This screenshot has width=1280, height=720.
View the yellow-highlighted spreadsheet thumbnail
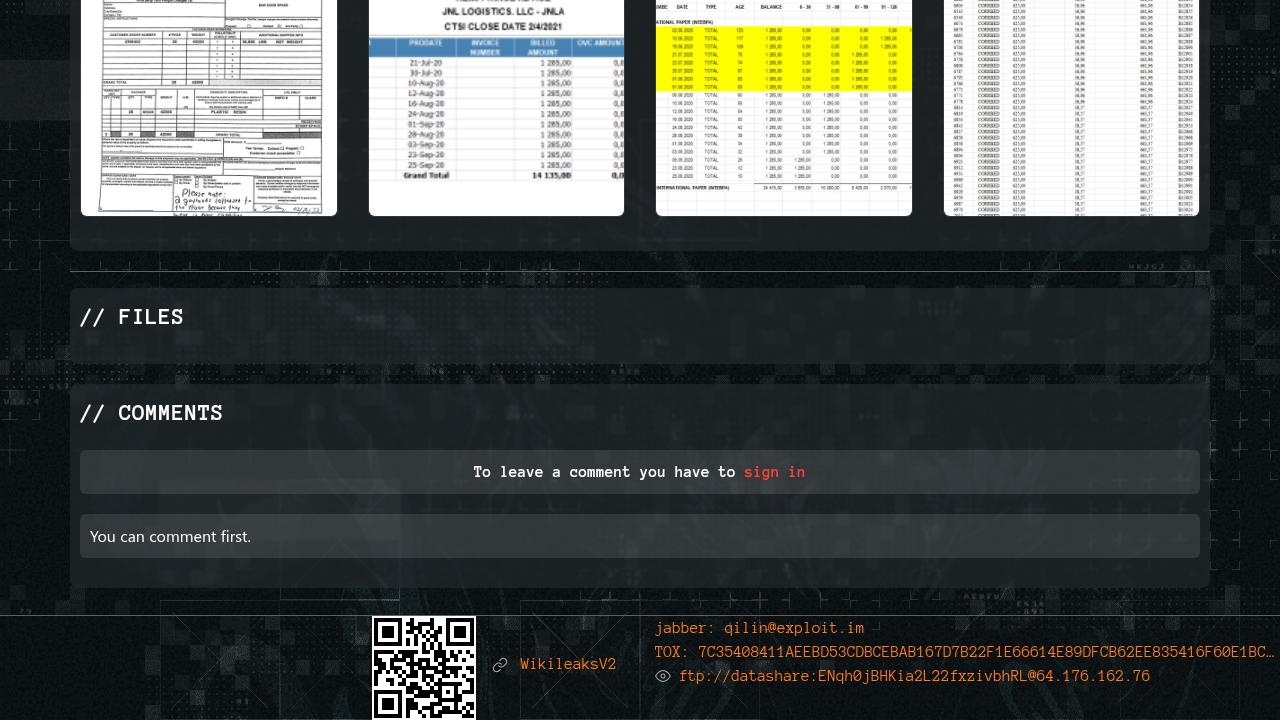pyautogui.click(x=784, y=107)
